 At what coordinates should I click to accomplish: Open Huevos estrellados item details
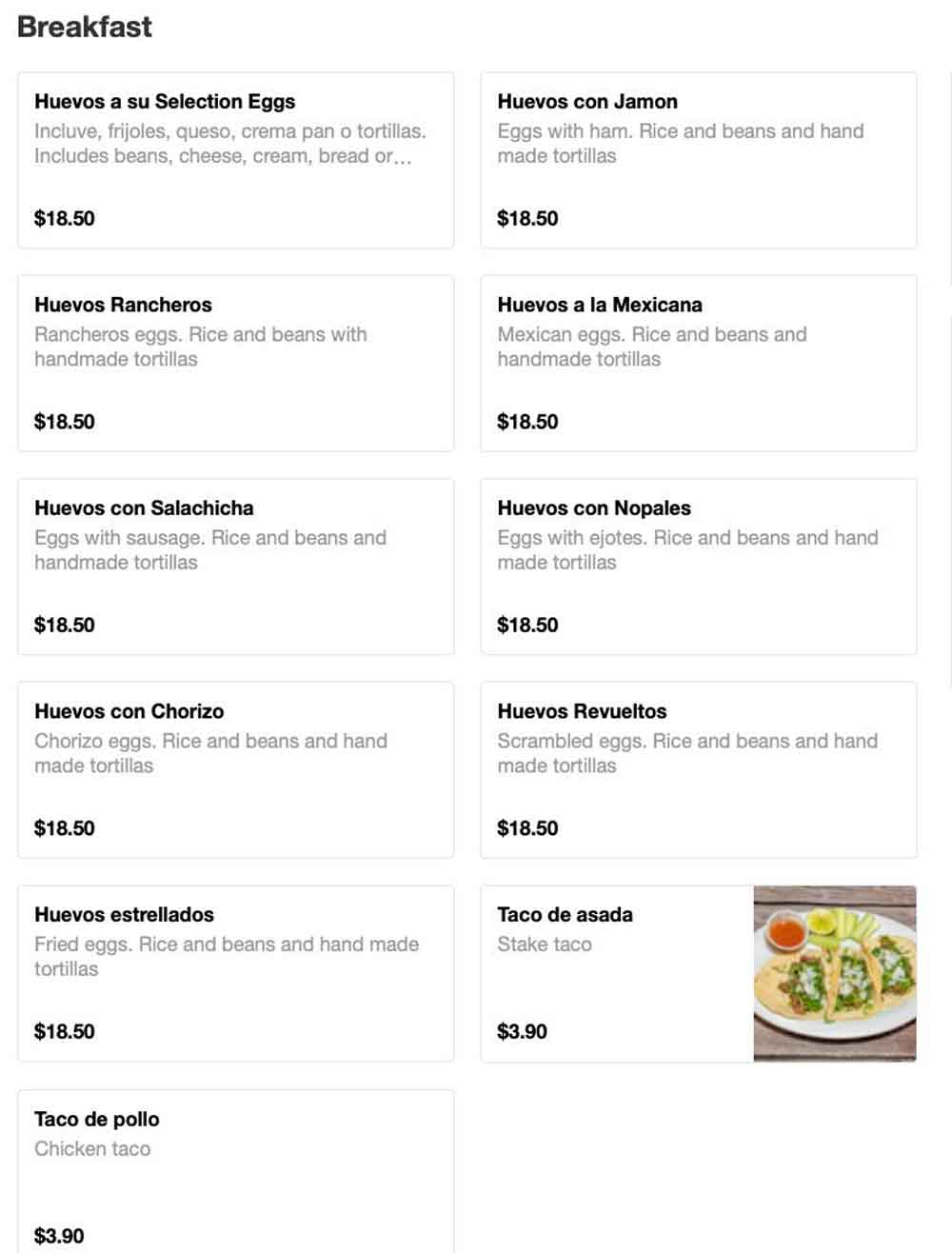(x=236, y=973)
